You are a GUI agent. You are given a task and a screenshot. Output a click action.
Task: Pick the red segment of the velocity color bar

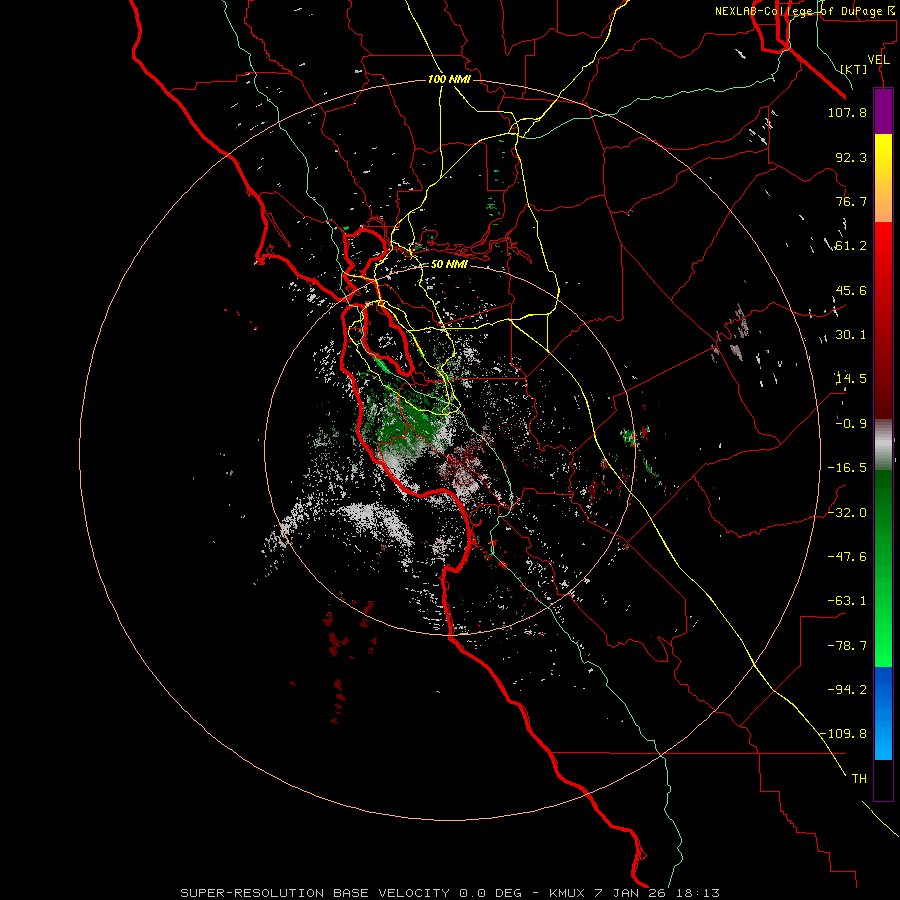pyautogui.click(x=883, y=320)
